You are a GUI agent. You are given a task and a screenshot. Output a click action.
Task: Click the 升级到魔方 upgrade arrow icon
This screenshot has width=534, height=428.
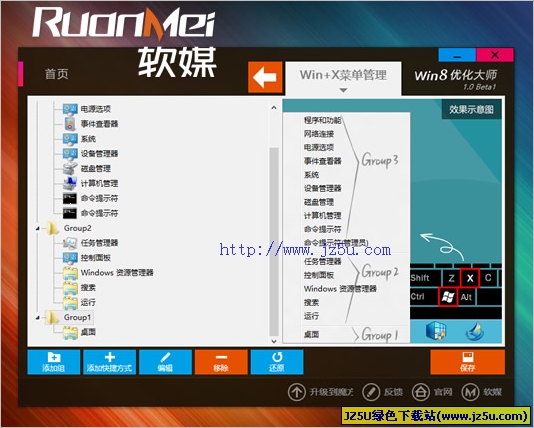pos(297,392)
